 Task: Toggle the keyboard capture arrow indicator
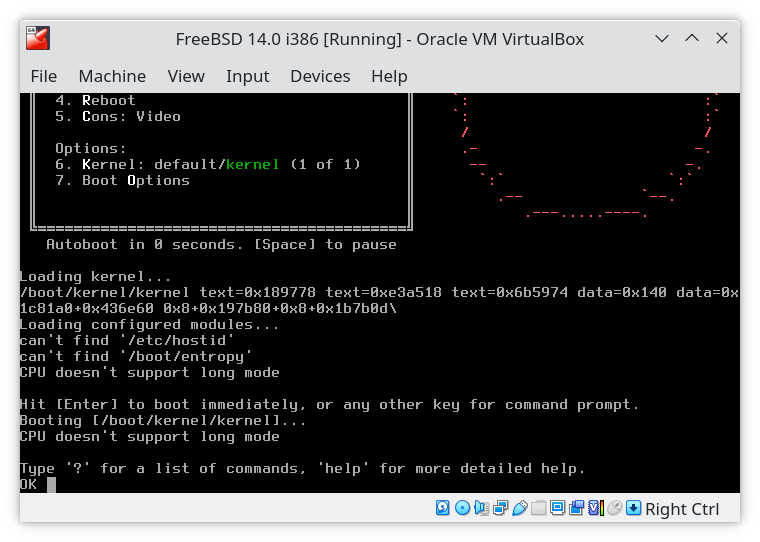point(633,508)
